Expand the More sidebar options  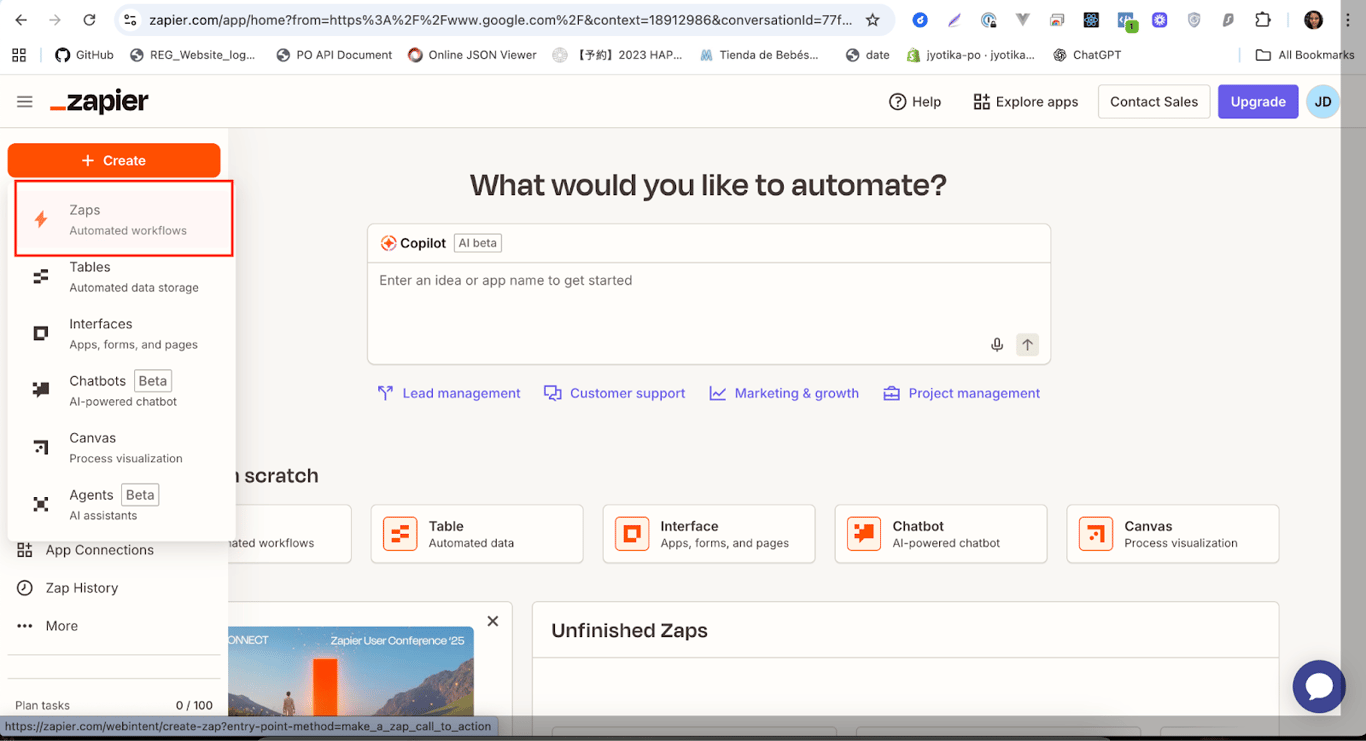[61, 626]
